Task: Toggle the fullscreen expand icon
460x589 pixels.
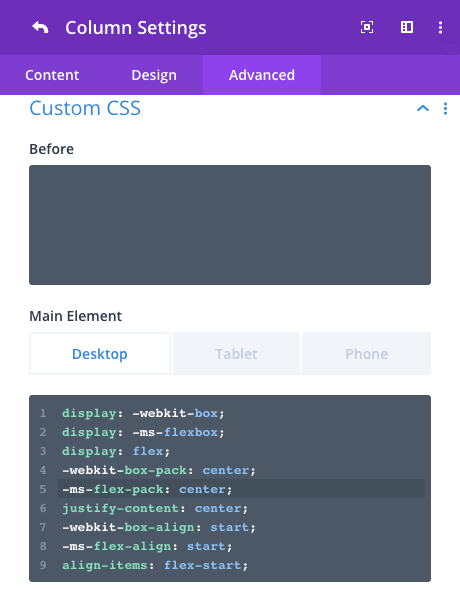Action: pyautogui.click(x=366, y=27)
